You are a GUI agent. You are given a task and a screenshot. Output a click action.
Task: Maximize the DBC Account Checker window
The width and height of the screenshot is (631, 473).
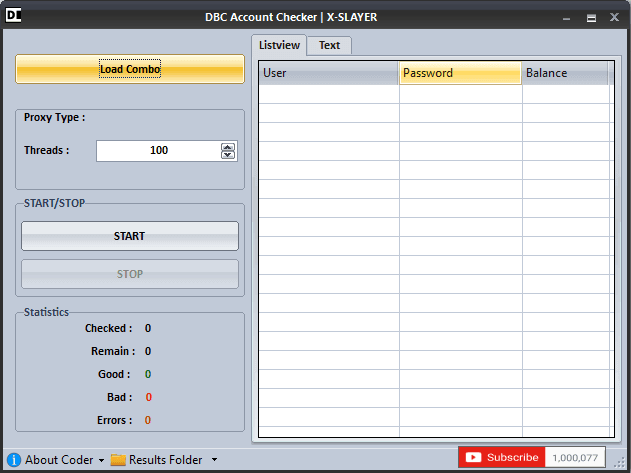(591, 18)
